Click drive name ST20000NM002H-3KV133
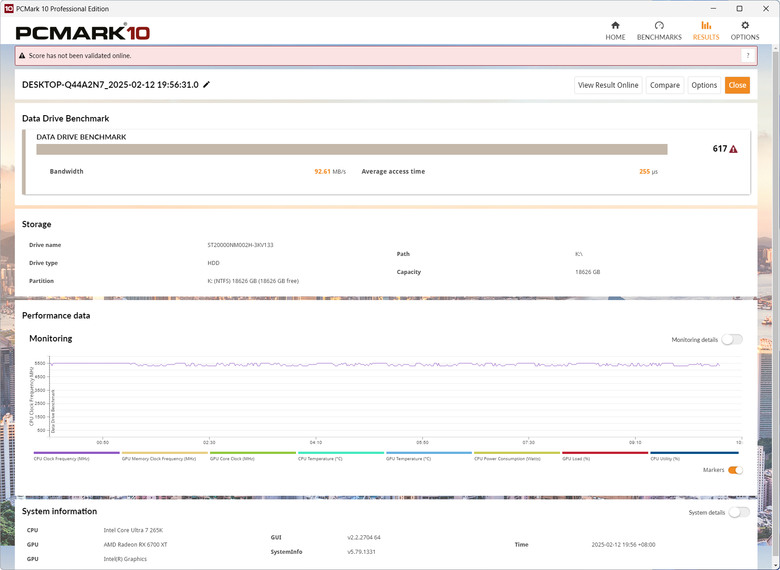The height and width of the screenshot is (570, 780). click(x=240, y=245)
